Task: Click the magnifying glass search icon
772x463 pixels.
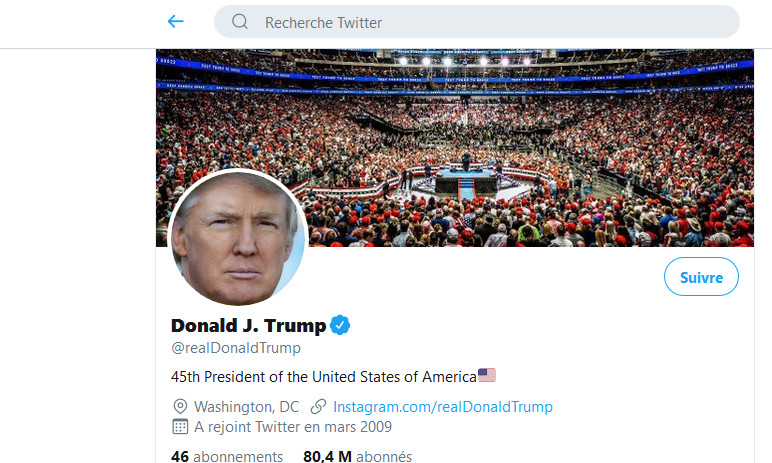Action: pos(240,22)
